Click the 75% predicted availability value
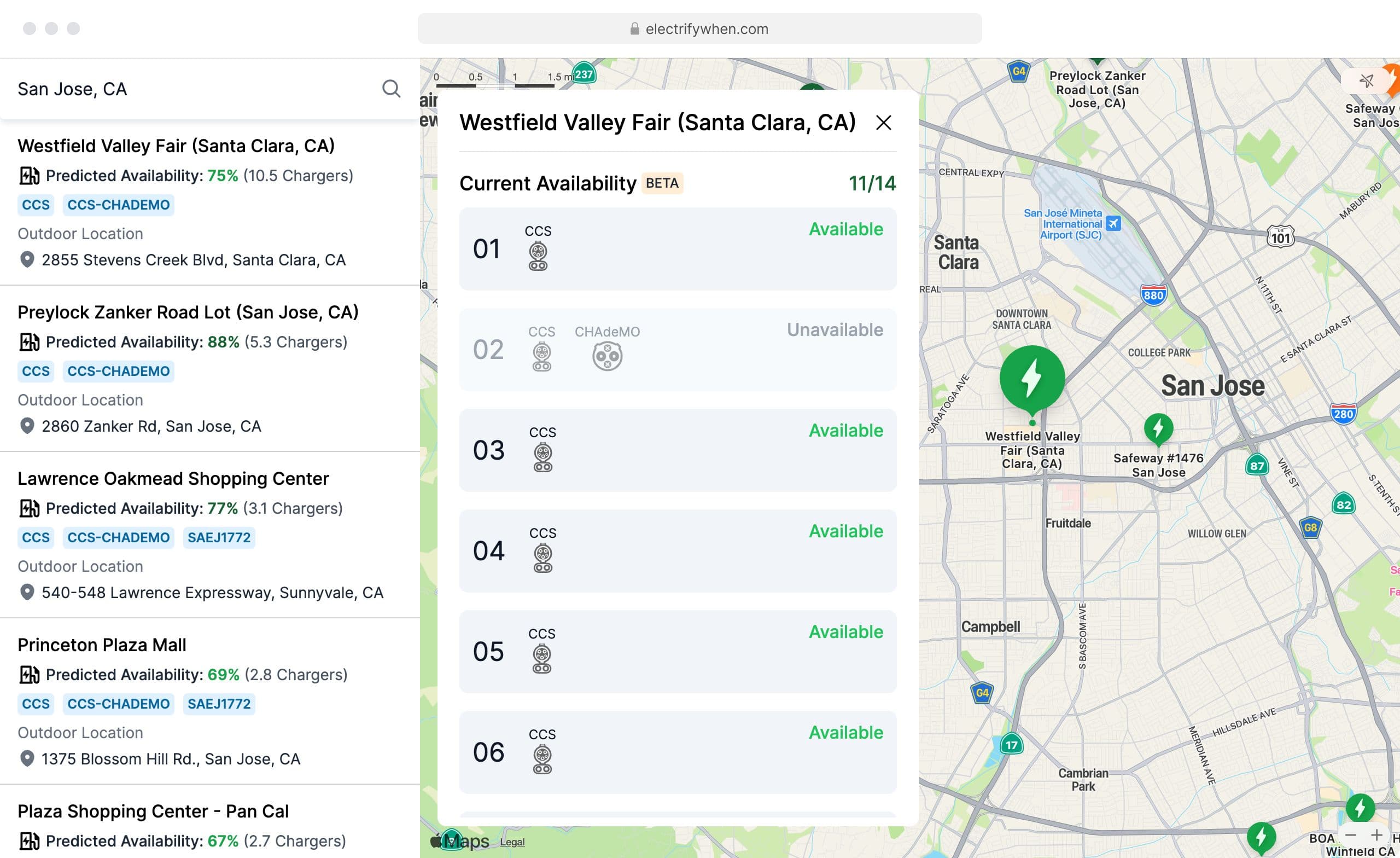Image resolution: width=1400 pixels, height=858 pixels. 223,176
